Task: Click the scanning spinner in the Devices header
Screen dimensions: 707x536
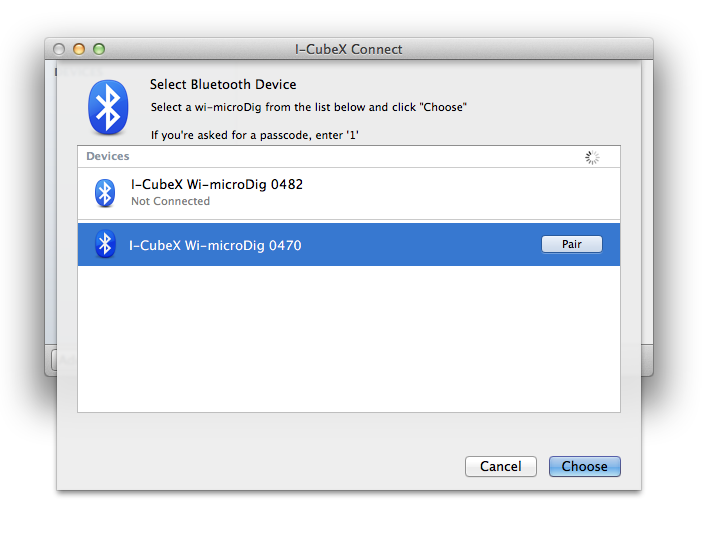Action: point(592,157)
